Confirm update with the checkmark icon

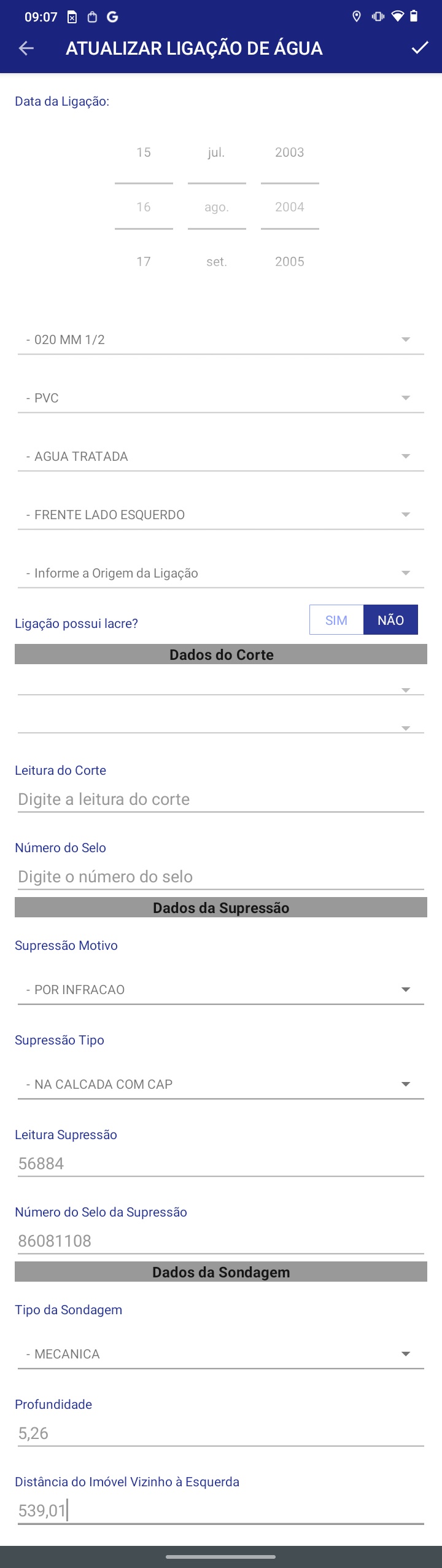[x=420, y=48]
